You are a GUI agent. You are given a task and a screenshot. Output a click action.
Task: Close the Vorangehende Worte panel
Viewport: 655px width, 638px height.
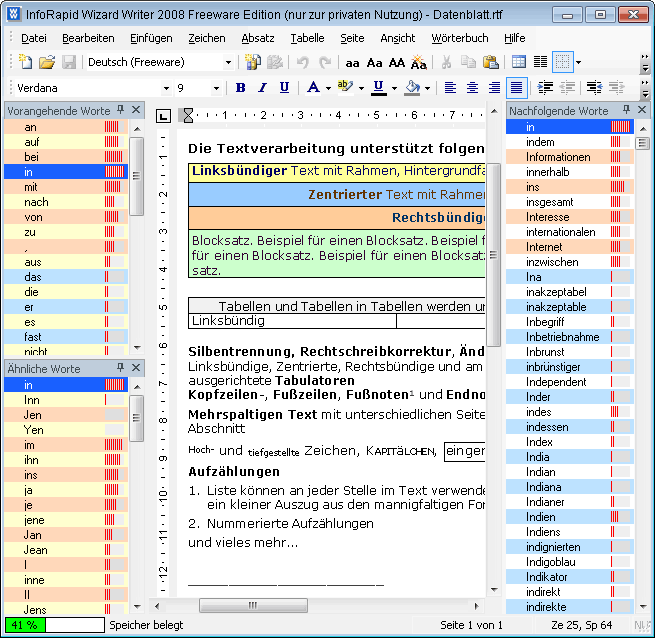[136, 110]
